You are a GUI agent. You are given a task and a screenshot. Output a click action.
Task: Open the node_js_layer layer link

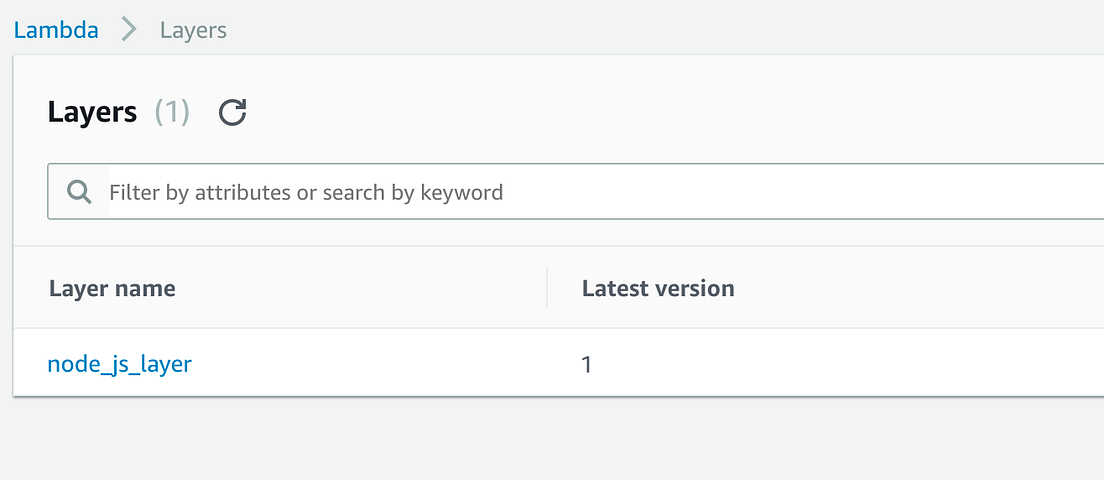(119, 364)
